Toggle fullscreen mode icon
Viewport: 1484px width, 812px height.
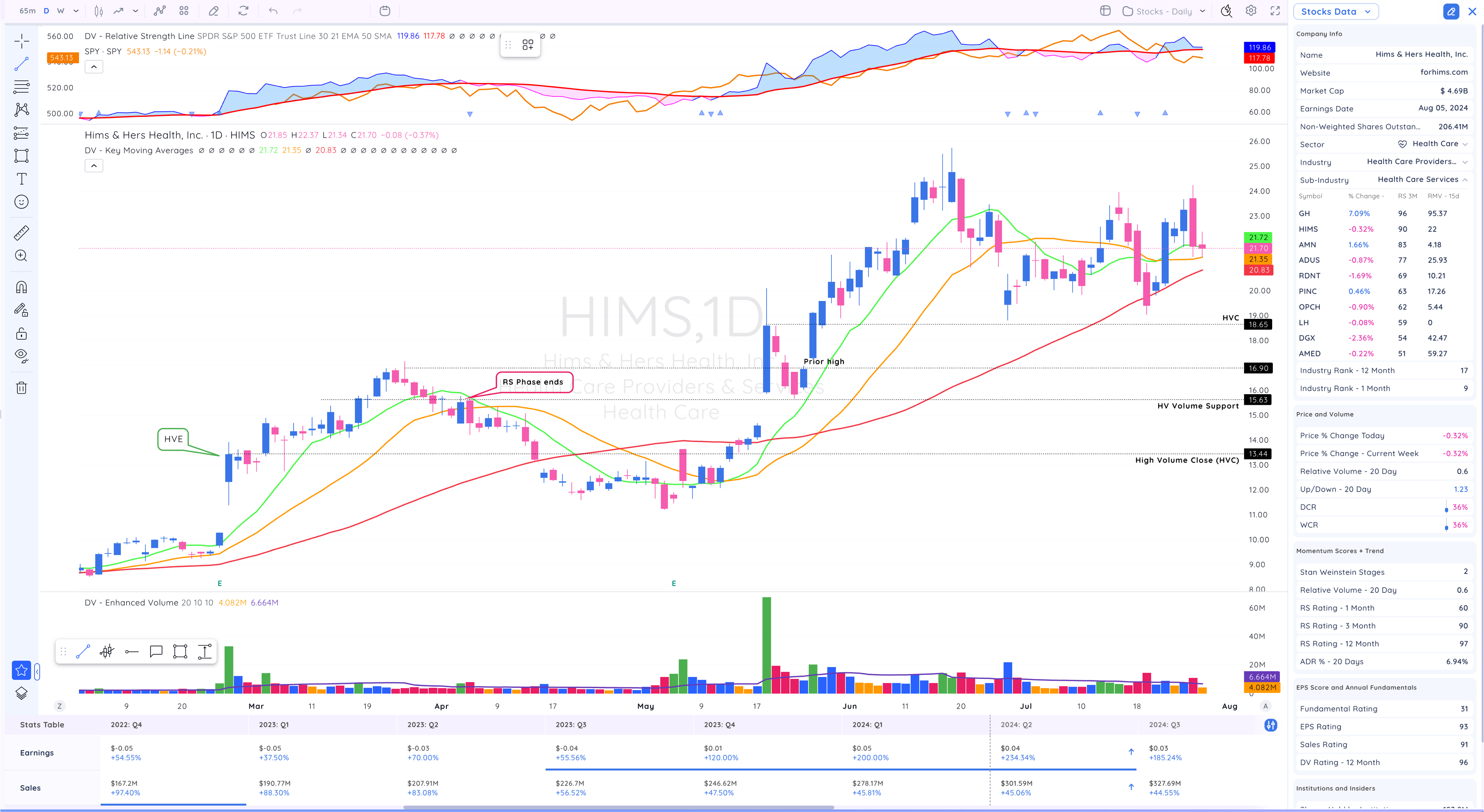1275,11
